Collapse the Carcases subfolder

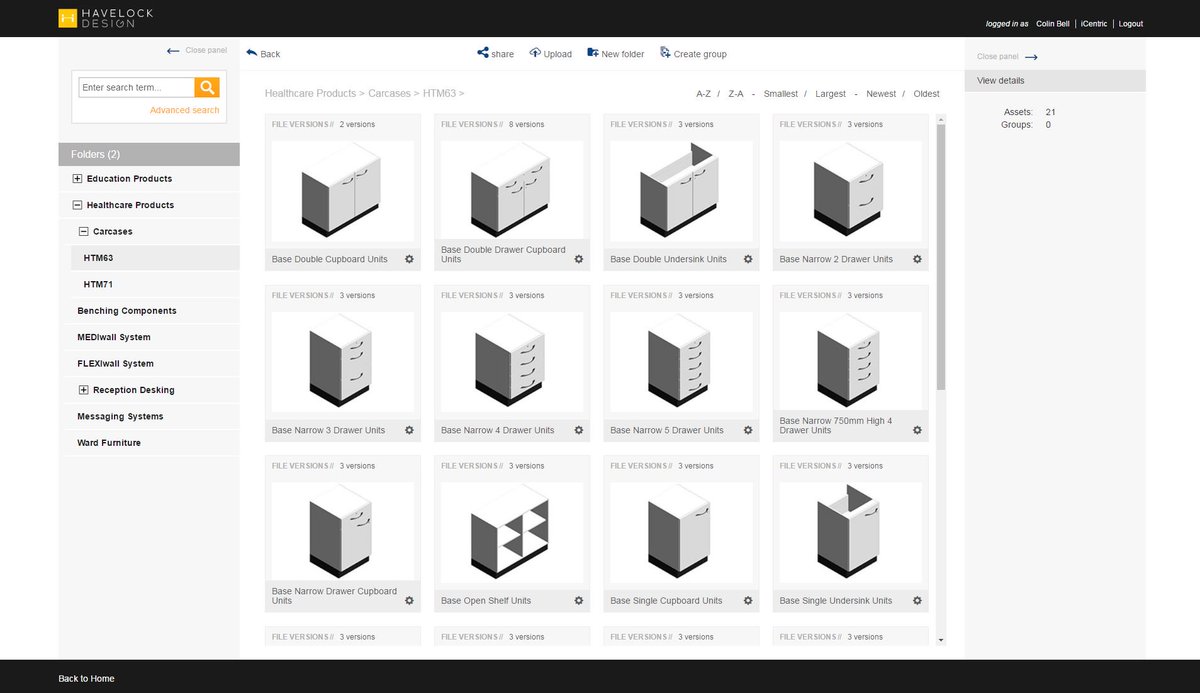point(84,231)
